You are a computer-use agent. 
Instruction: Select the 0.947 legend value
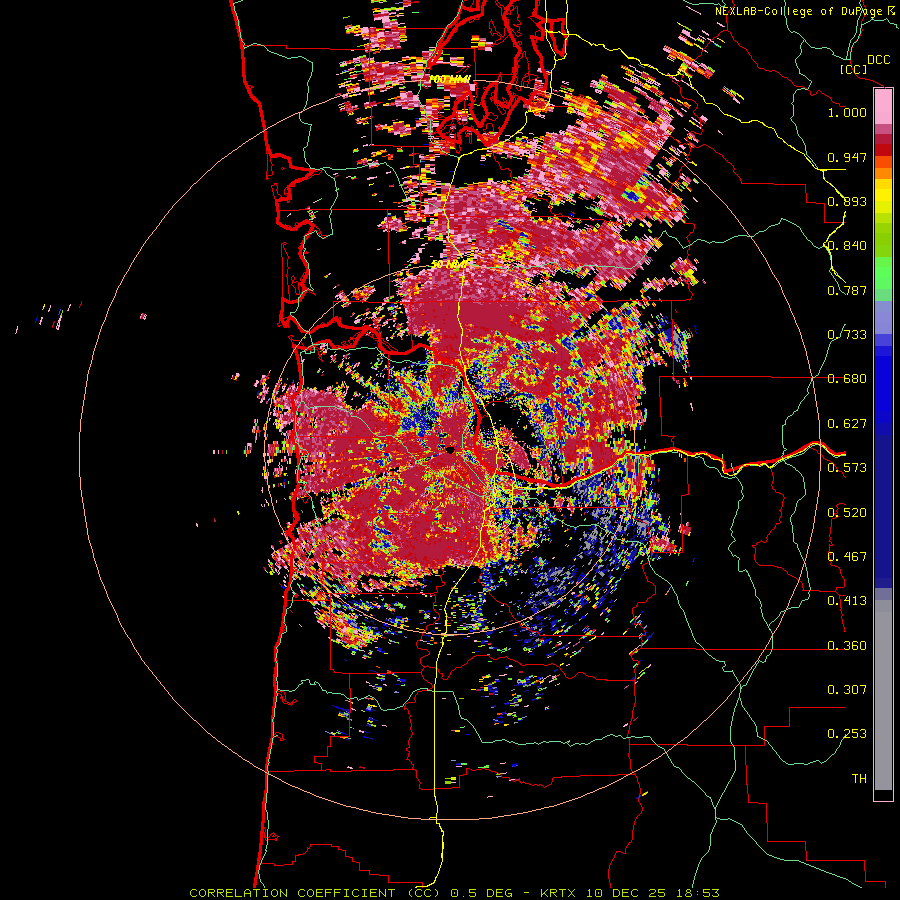(847, 157)
